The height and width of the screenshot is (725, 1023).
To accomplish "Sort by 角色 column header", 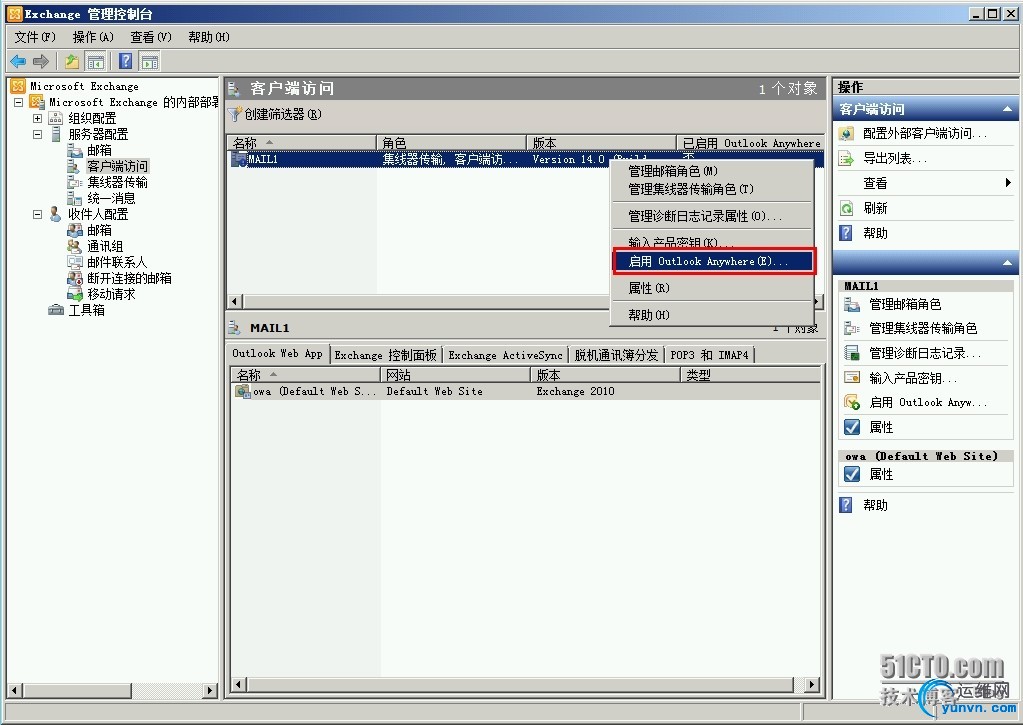I will click(x=451, y=143).
